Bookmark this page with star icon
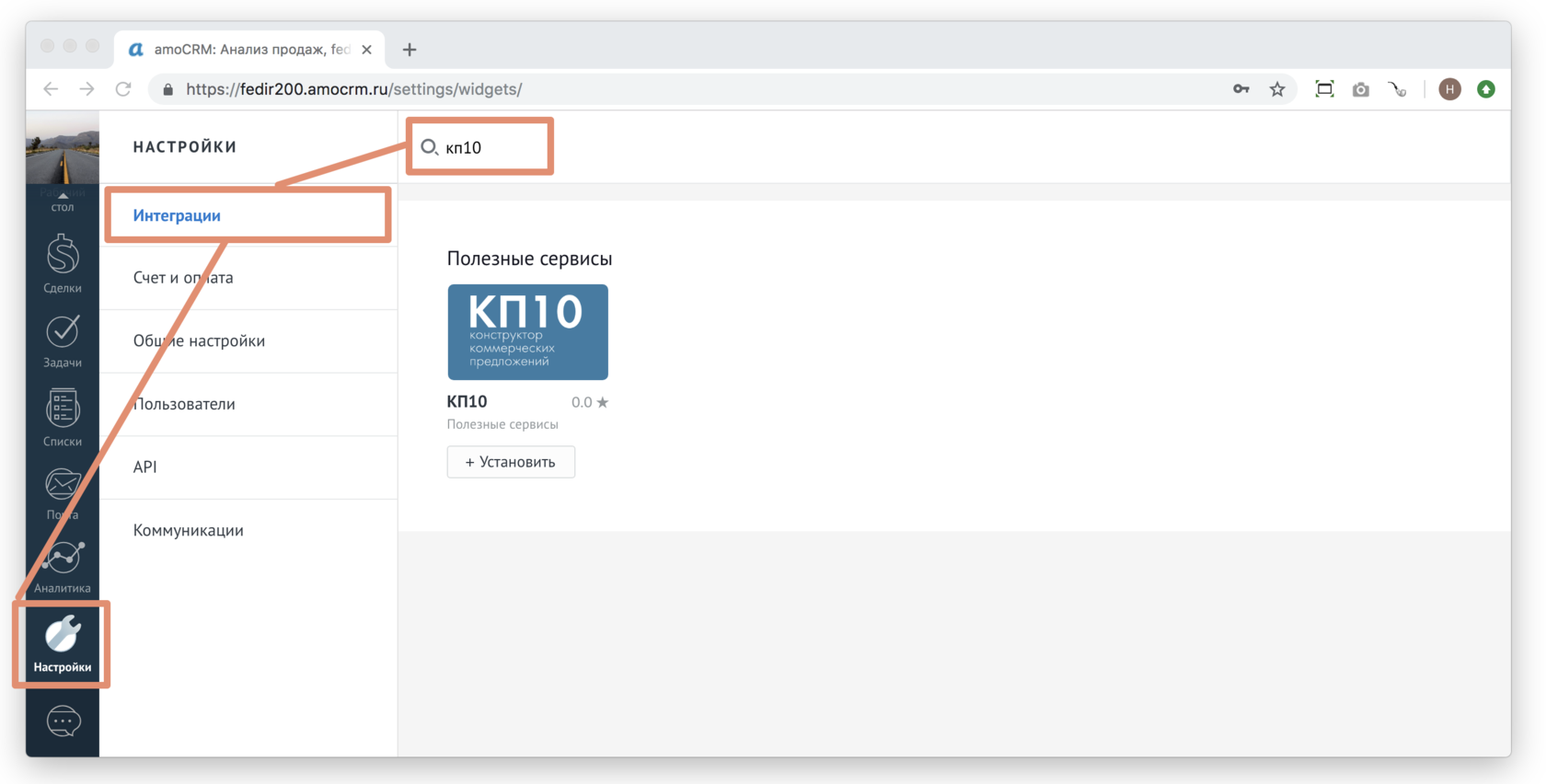 coord(1277,89)
